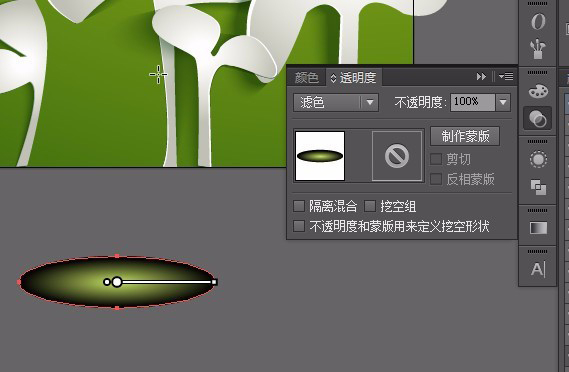Click the gradient annotator origin circle handle

116,282
